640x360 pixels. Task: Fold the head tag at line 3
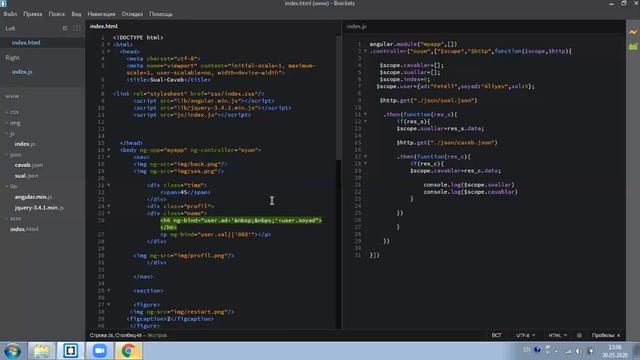109,51
